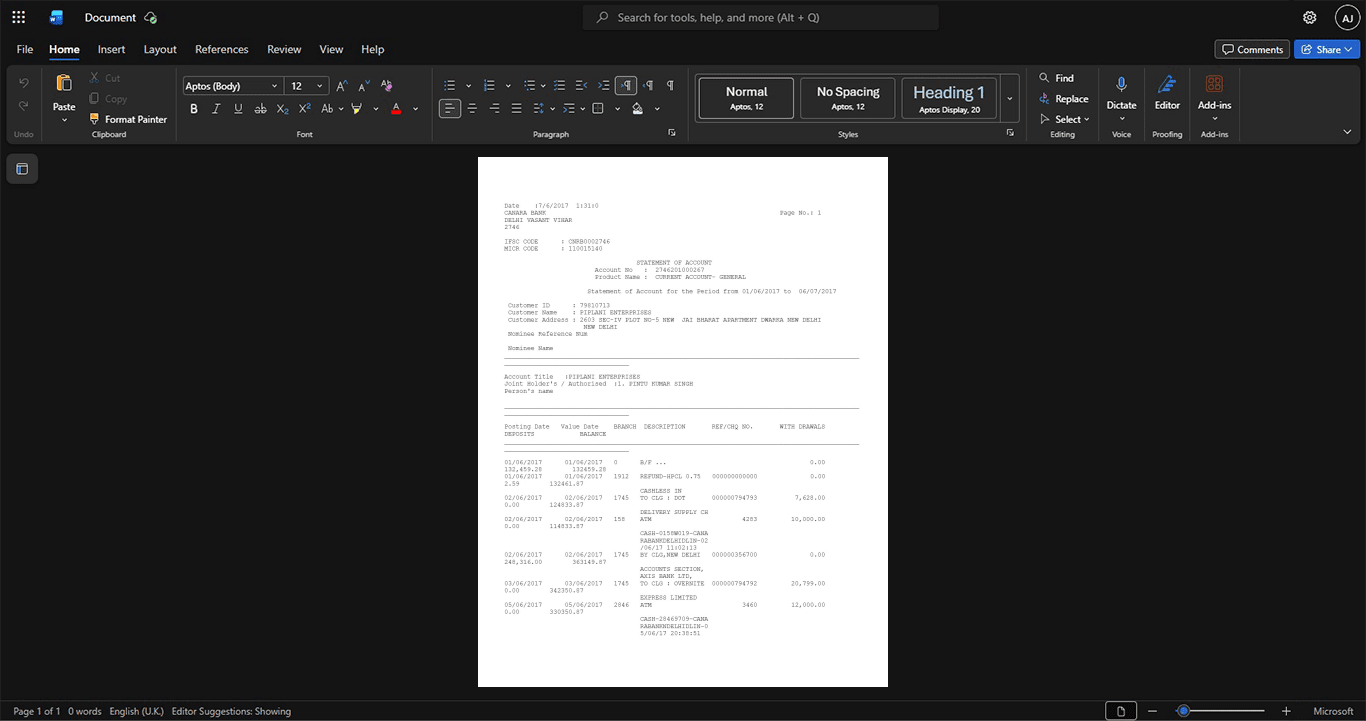1366x721 pixels.
Task: Open the AJ account profile
Action: pos(1346,18)
